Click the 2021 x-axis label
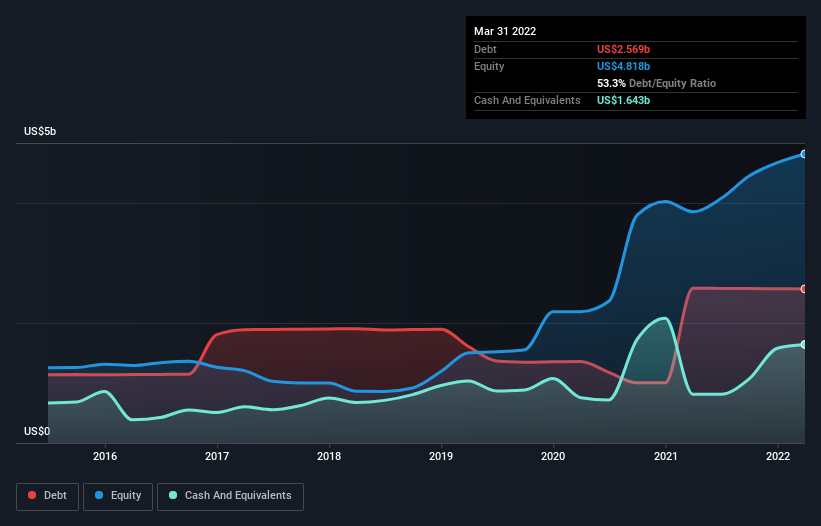821x526 pixels. tap(665, 456)
